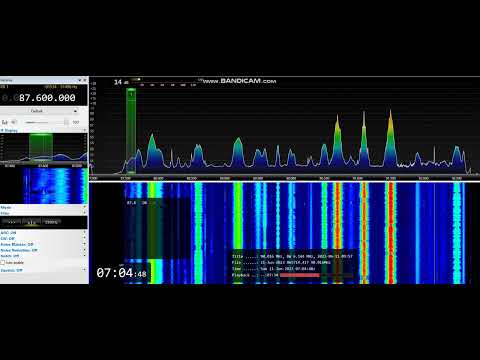This screenshot has width=480, height=360.
Task: Click the red playback progress bar
Action: pyautogui.click(x=300, y=275)
